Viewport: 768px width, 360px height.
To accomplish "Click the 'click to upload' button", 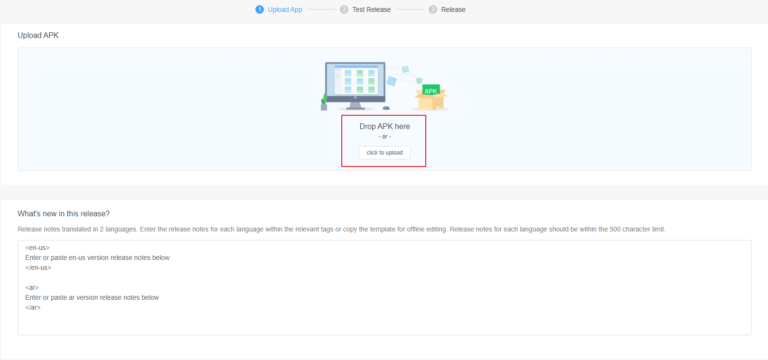I will [384, 153].
